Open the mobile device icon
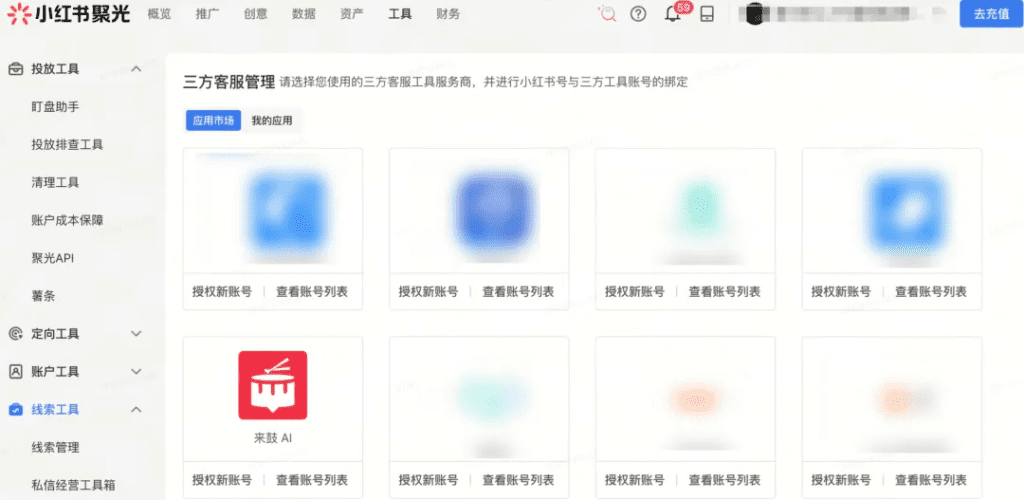 (707, 14)
